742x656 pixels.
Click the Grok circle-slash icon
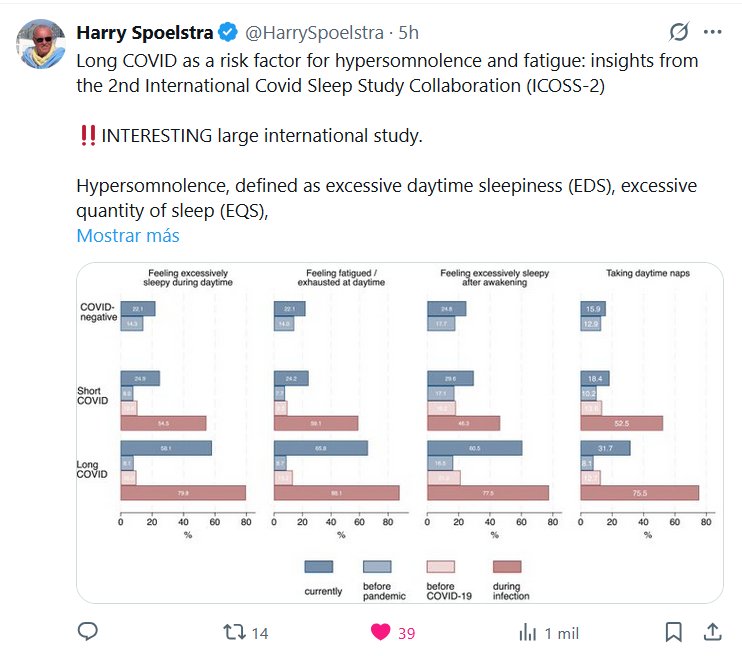(x=679, y=32)
